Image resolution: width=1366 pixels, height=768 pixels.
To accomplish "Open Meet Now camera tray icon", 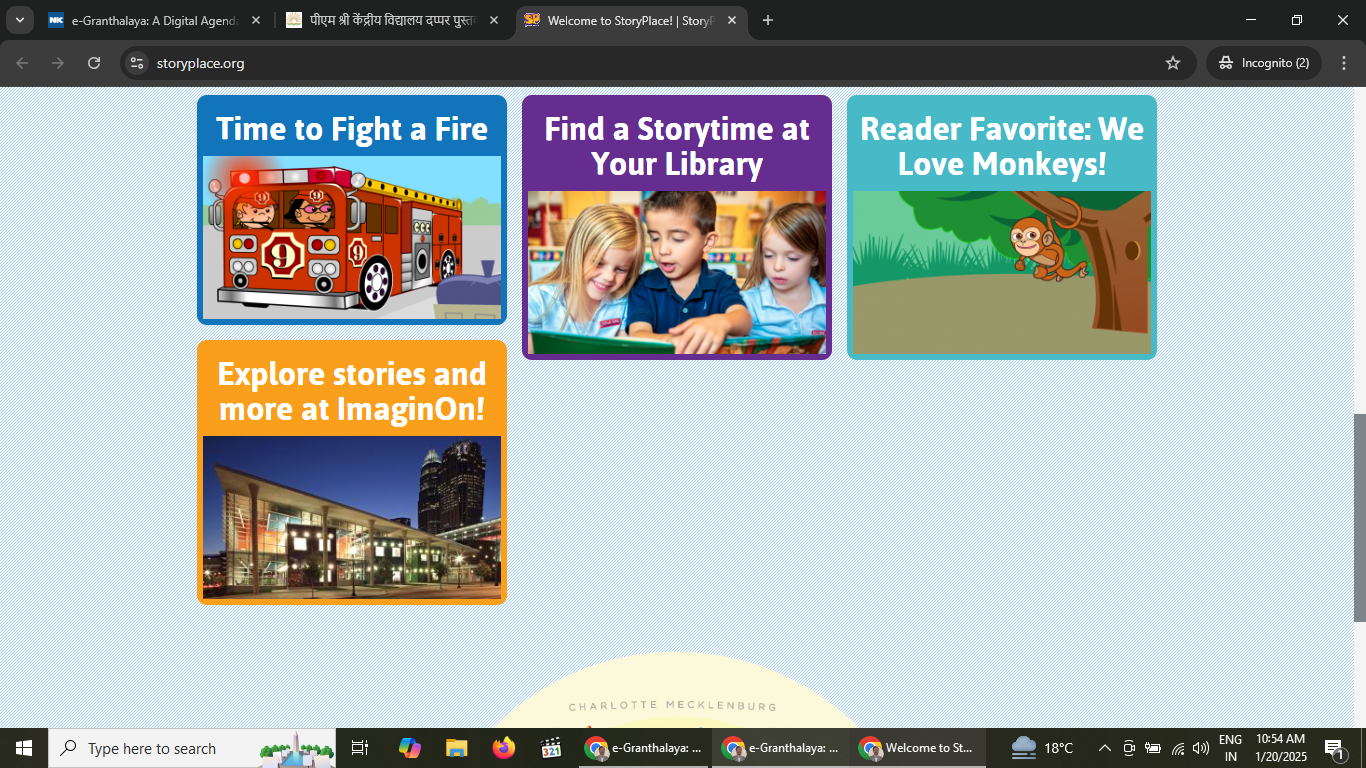I will [1129, 748].
